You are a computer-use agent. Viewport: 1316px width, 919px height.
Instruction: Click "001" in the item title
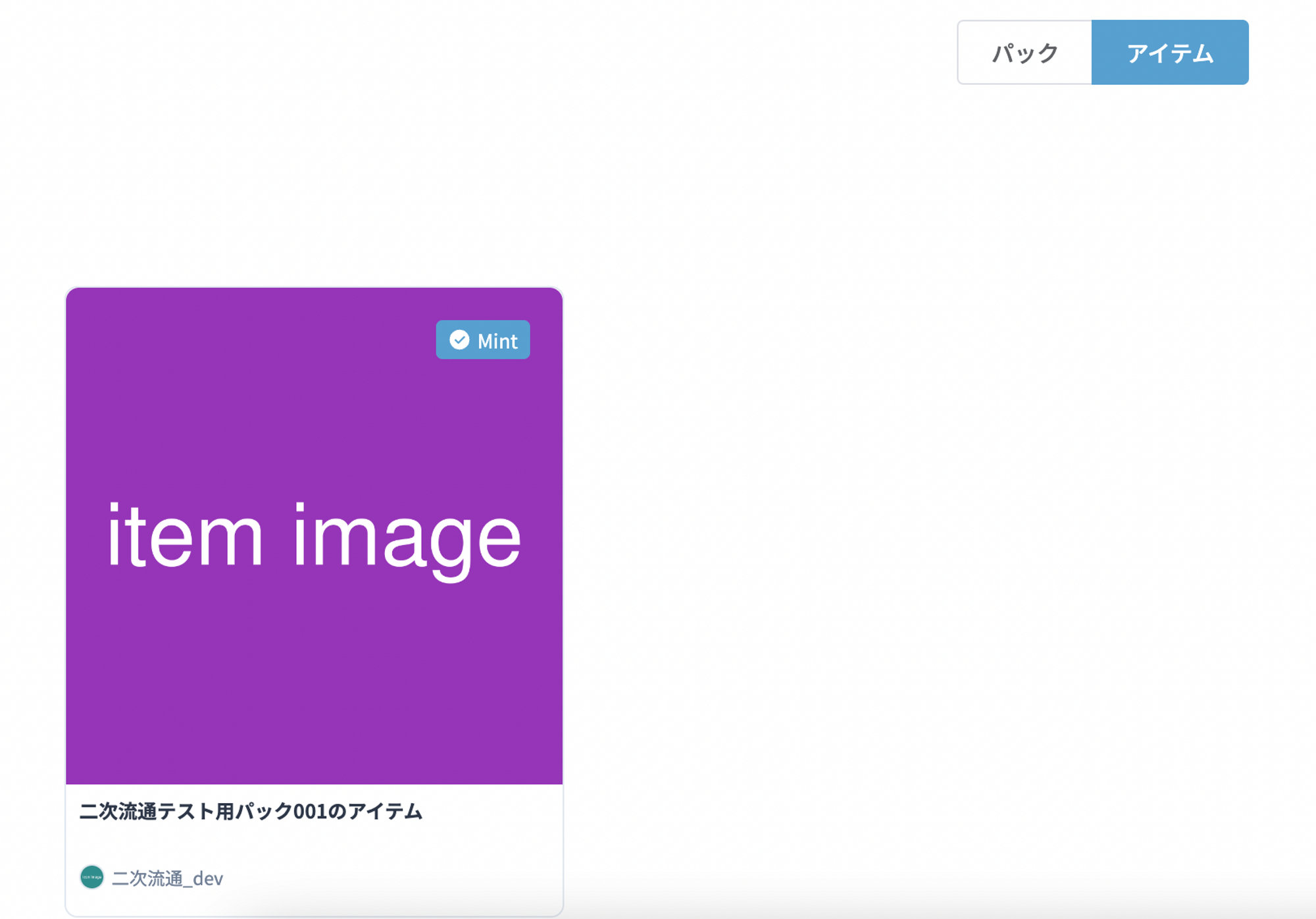[310, 812]
